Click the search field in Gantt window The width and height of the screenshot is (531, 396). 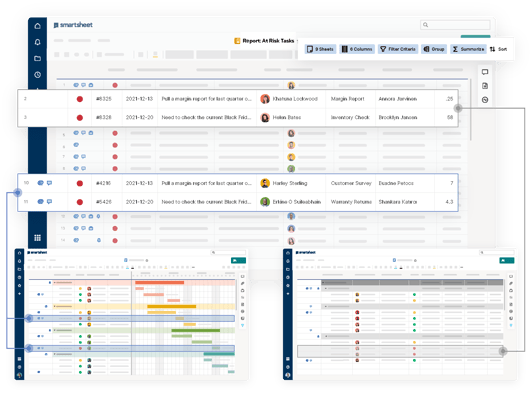(228, 252)
